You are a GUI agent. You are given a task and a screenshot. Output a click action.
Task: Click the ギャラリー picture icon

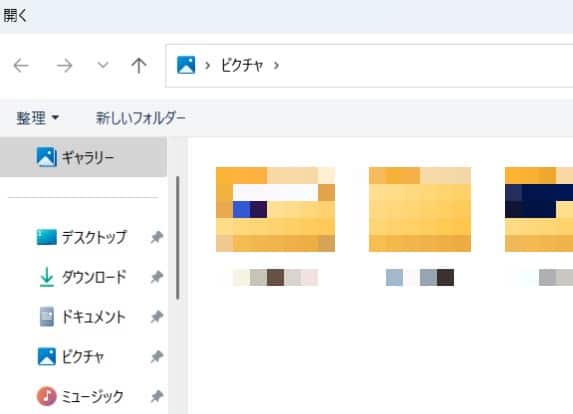click(x=46, y=157)
